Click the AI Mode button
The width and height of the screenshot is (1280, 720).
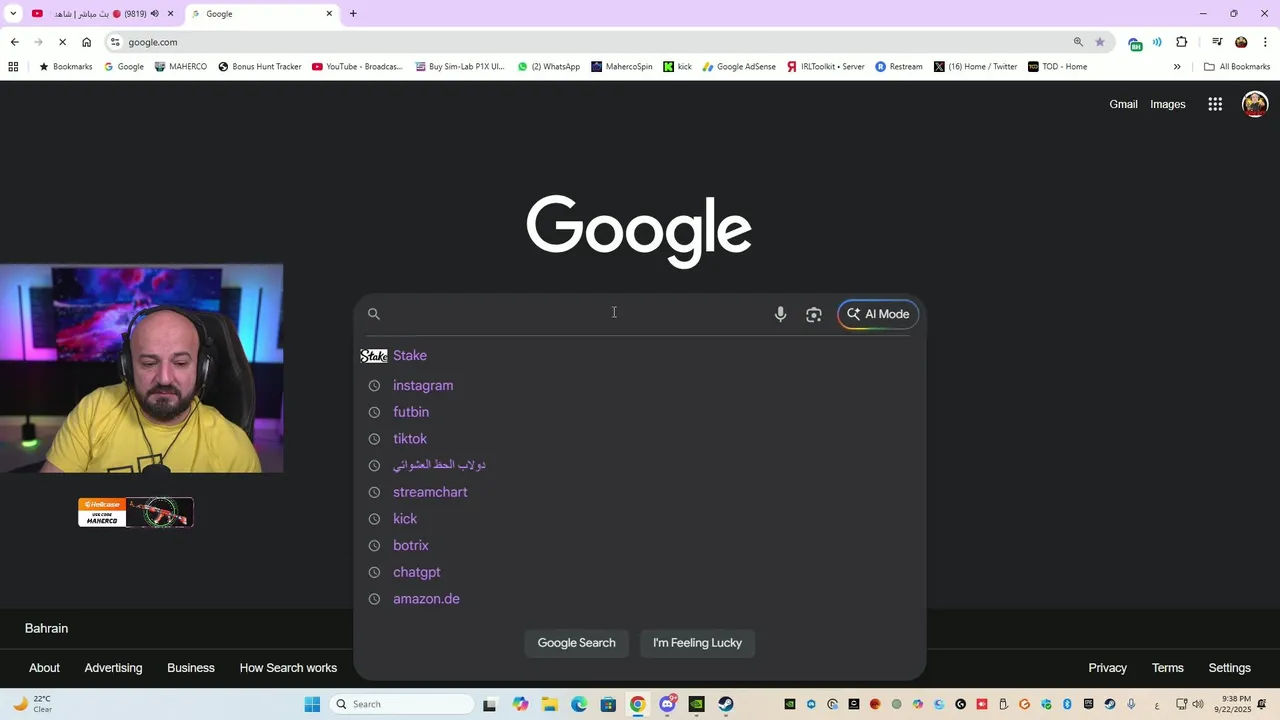tap(878, 314)
